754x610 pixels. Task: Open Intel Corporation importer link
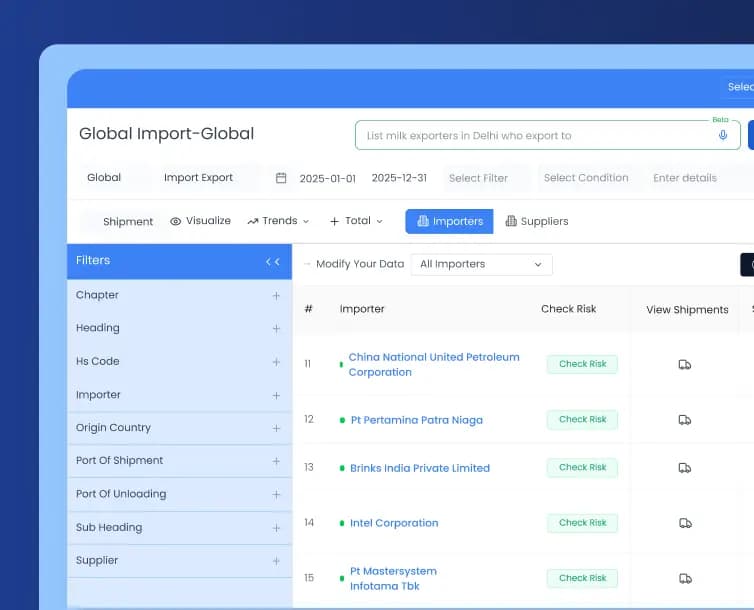point(394,523)
